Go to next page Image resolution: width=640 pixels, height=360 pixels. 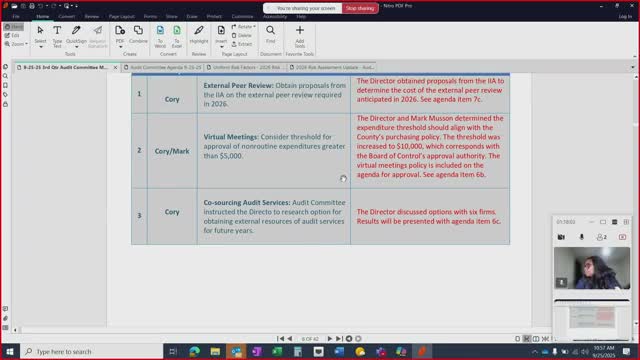tap(329, 338)
